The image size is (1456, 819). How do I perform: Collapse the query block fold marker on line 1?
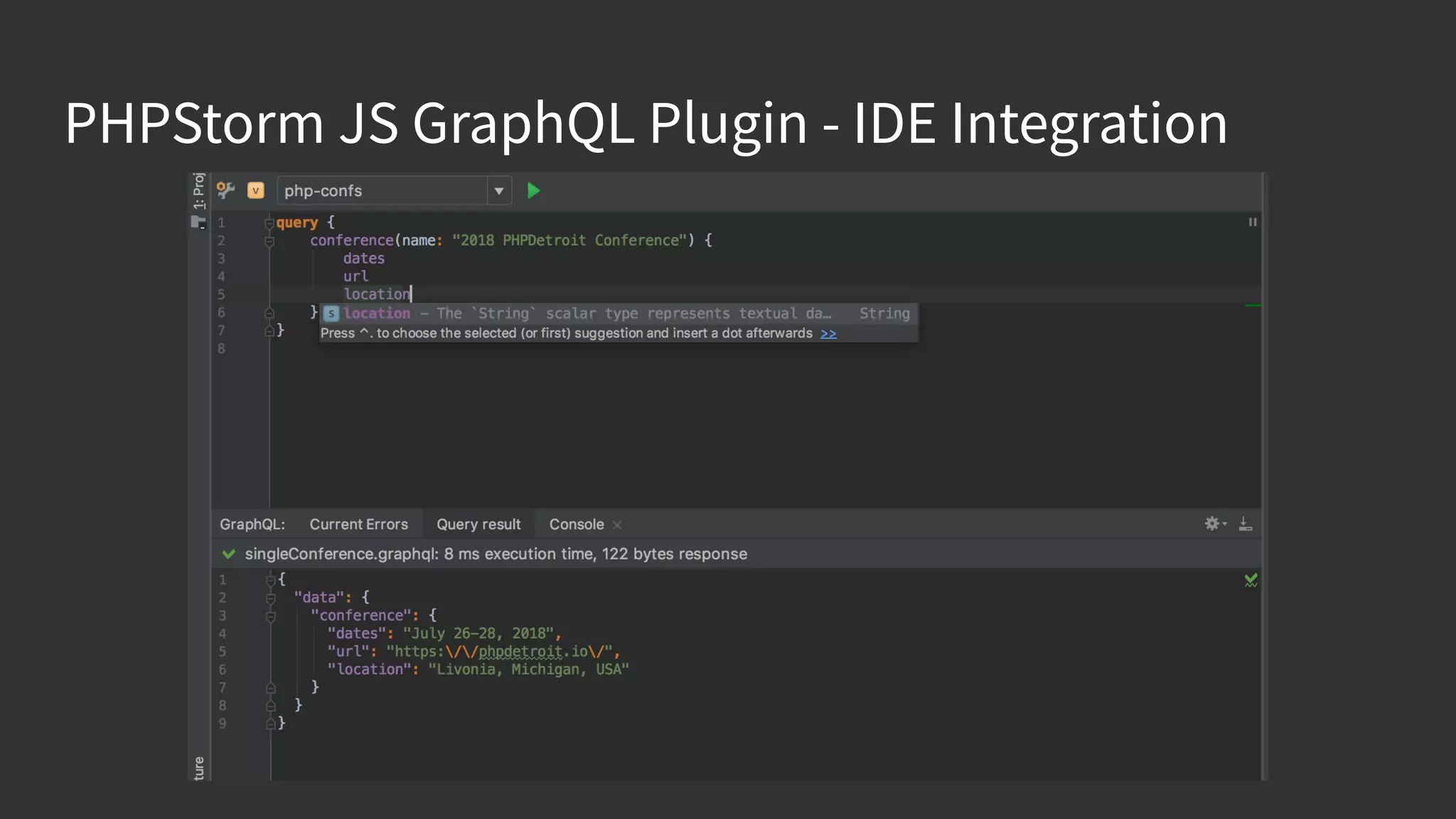269,223
